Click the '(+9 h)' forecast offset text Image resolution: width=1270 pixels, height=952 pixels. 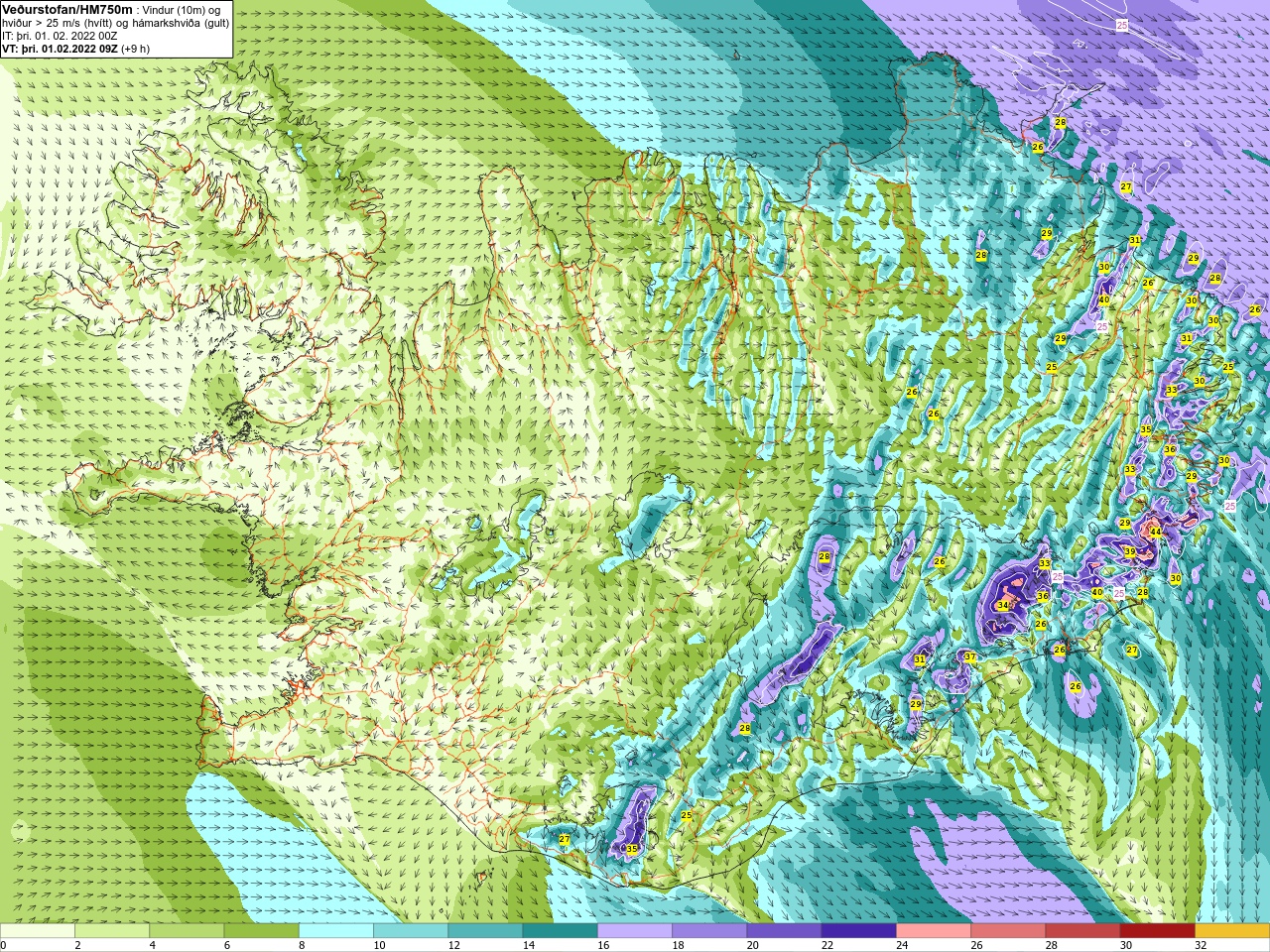(135, 49)
